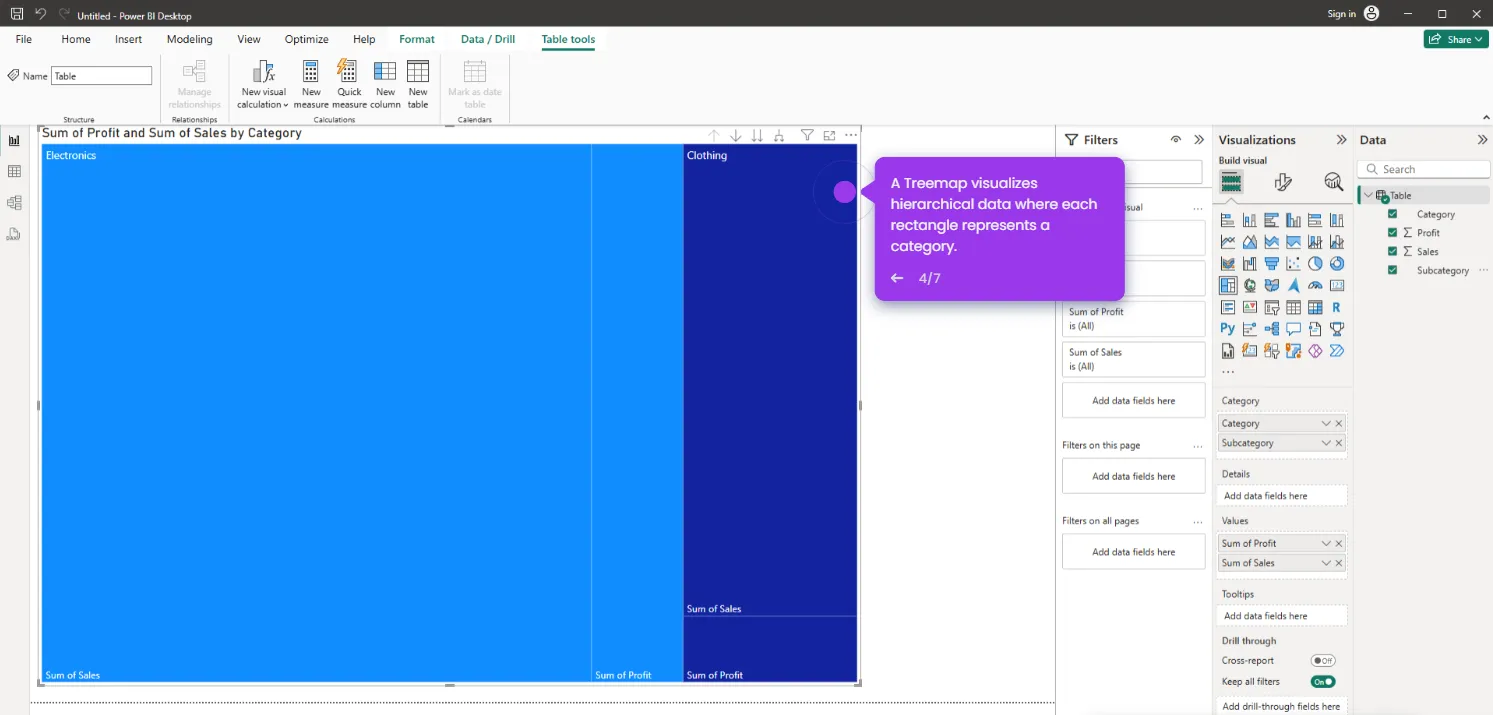Select the Gauge visual icon
Viewport: 1493px width, 715px height.
point(1315,286)
